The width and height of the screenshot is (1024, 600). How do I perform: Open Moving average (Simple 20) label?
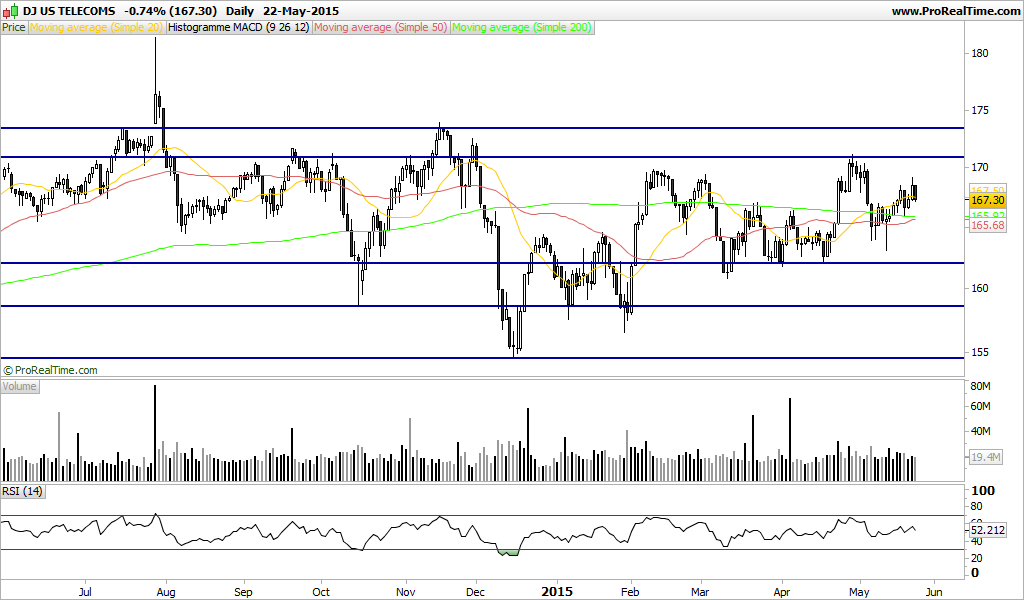pyautogui.click(x=97, y=27)
